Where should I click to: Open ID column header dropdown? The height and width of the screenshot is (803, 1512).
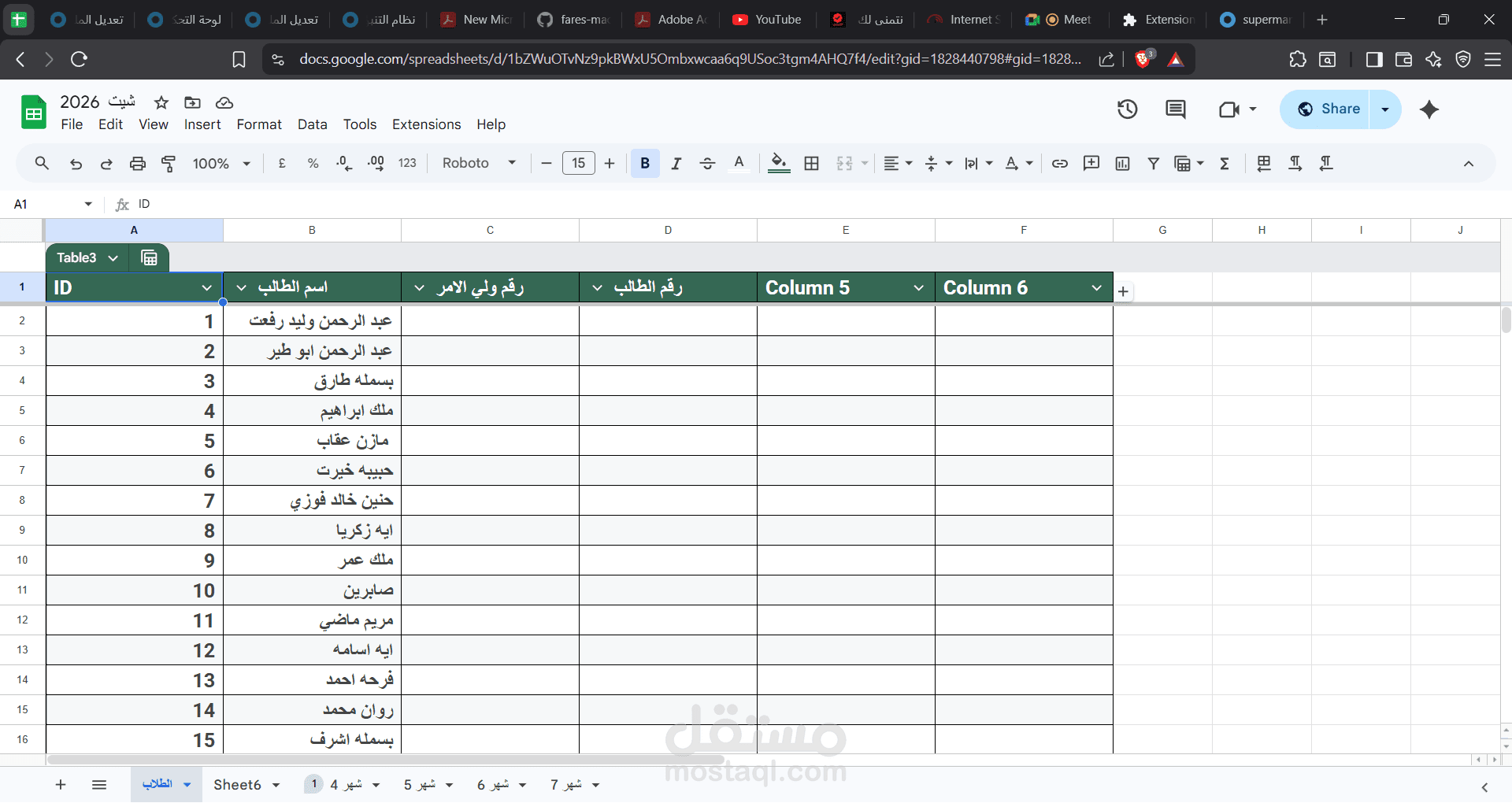pyautogui.click(x=207, y=287)
